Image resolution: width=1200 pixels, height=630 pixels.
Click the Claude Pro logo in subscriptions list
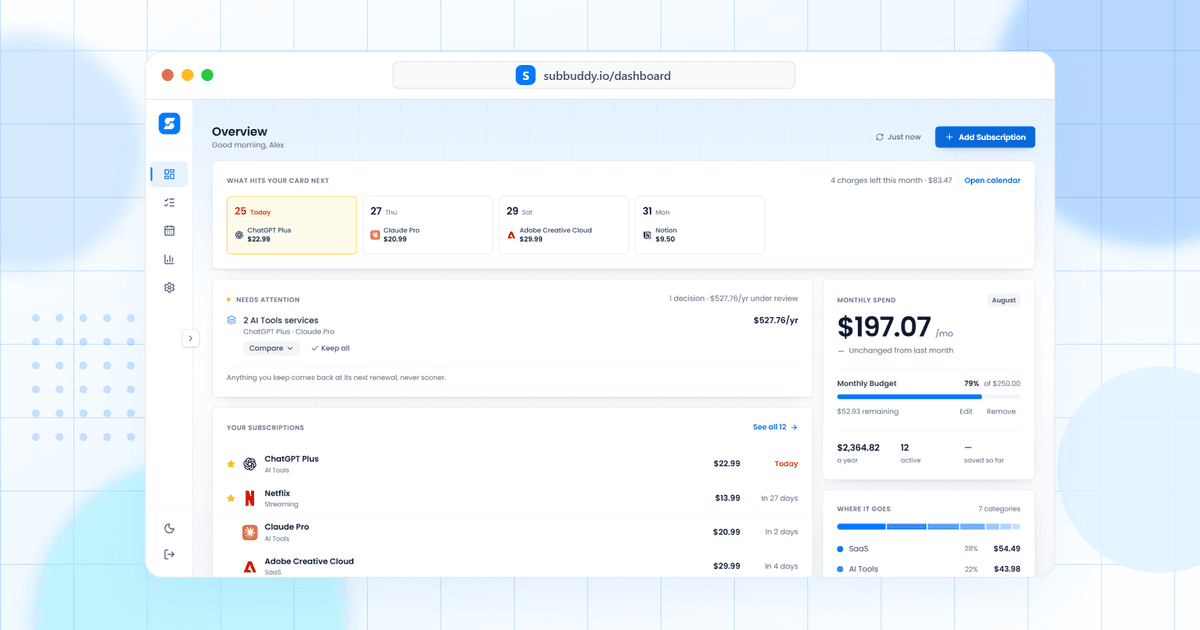coord(249,532)
